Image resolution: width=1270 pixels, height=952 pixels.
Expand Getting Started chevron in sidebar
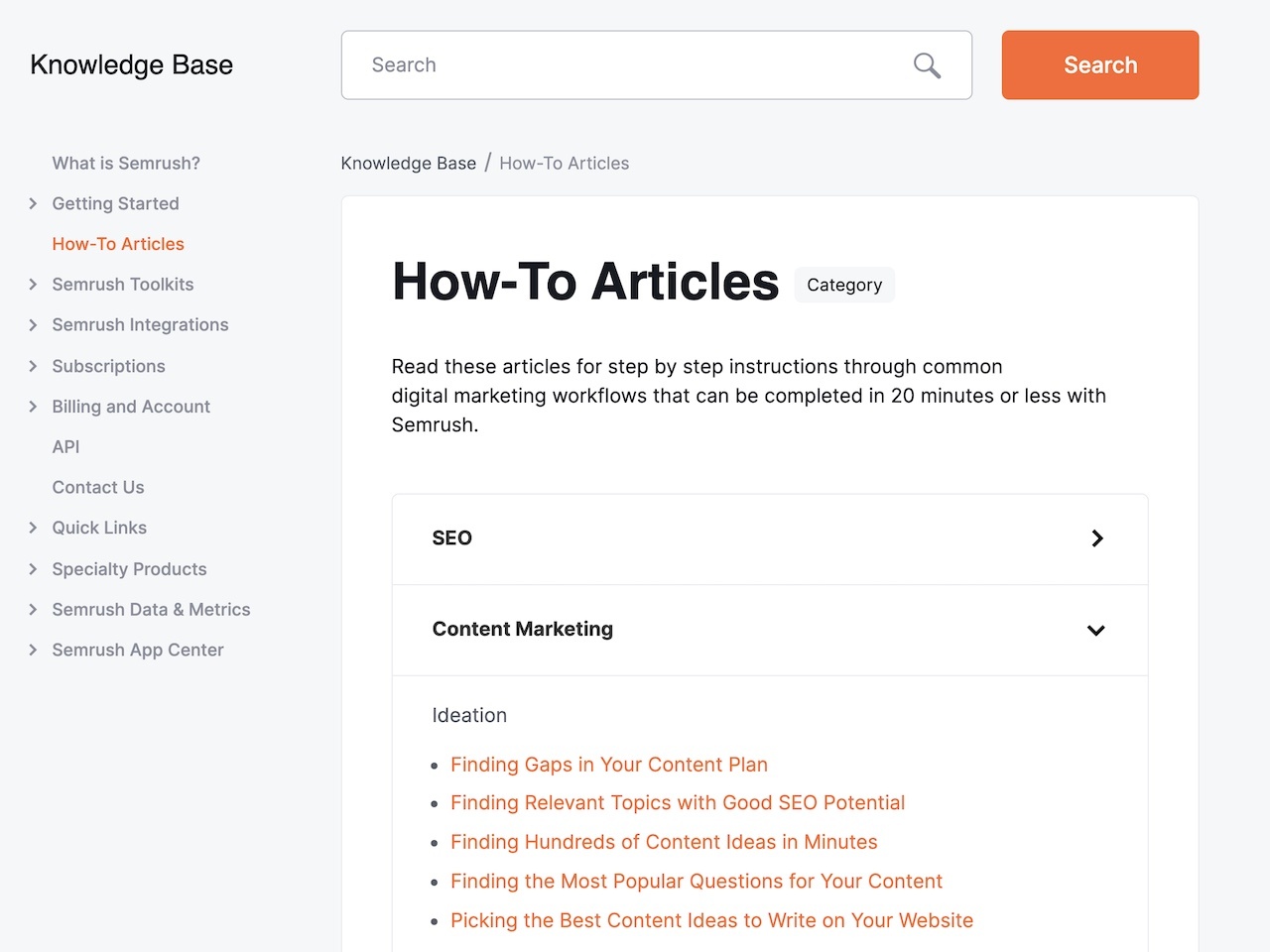[x=33, y=203]
